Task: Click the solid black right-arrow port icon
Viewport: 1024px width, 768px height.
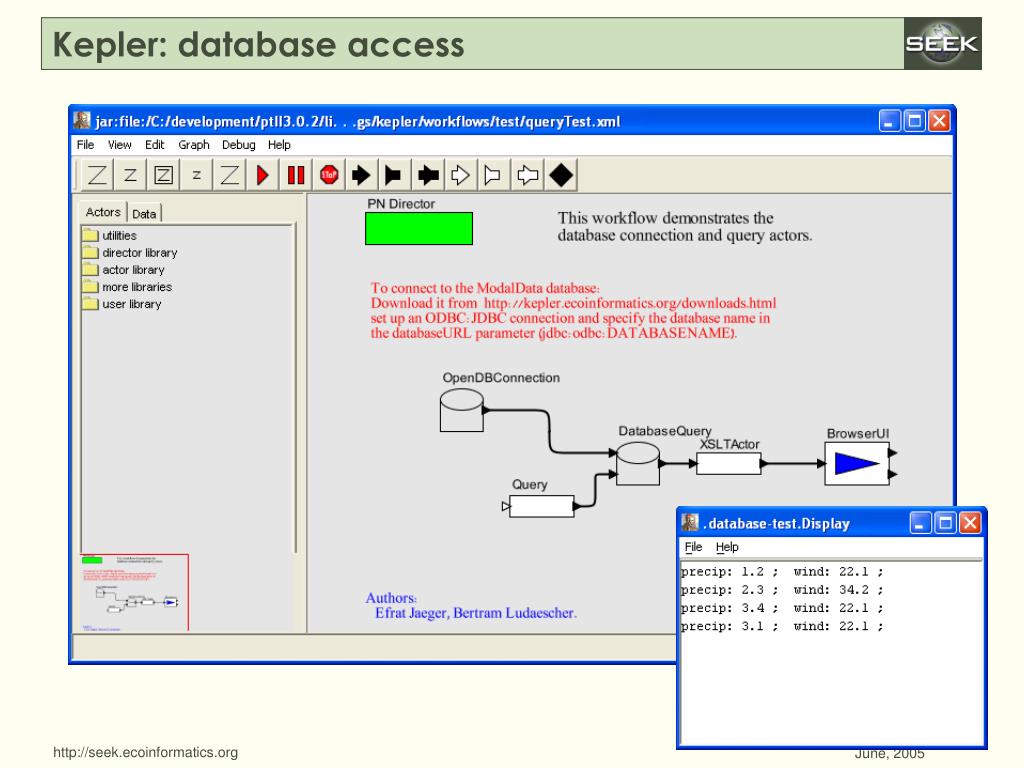Action: tap(361, 175)
